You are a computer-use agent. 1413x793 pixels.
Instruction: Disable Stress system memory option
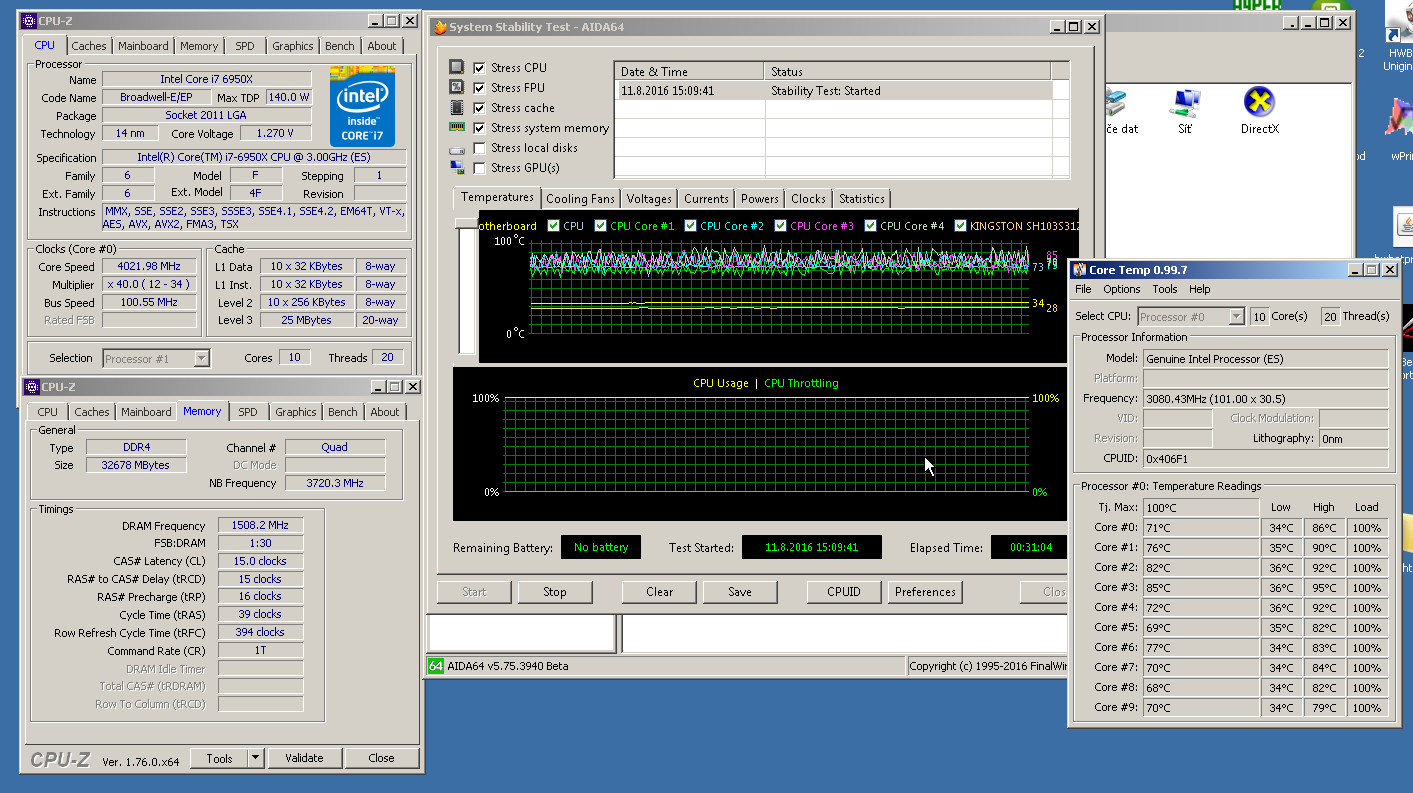(x=479, y=127)
